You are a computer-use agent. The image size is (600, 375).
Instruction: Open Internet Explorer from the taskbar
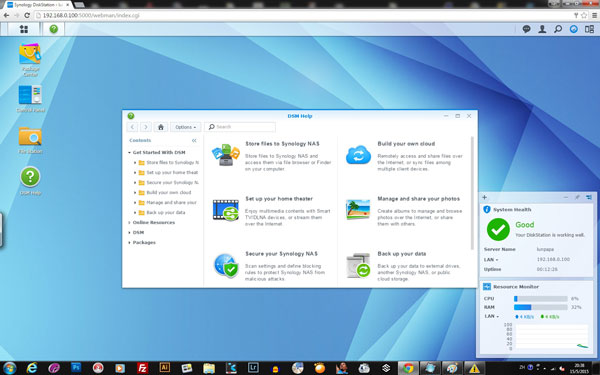(x=32, y=368)
